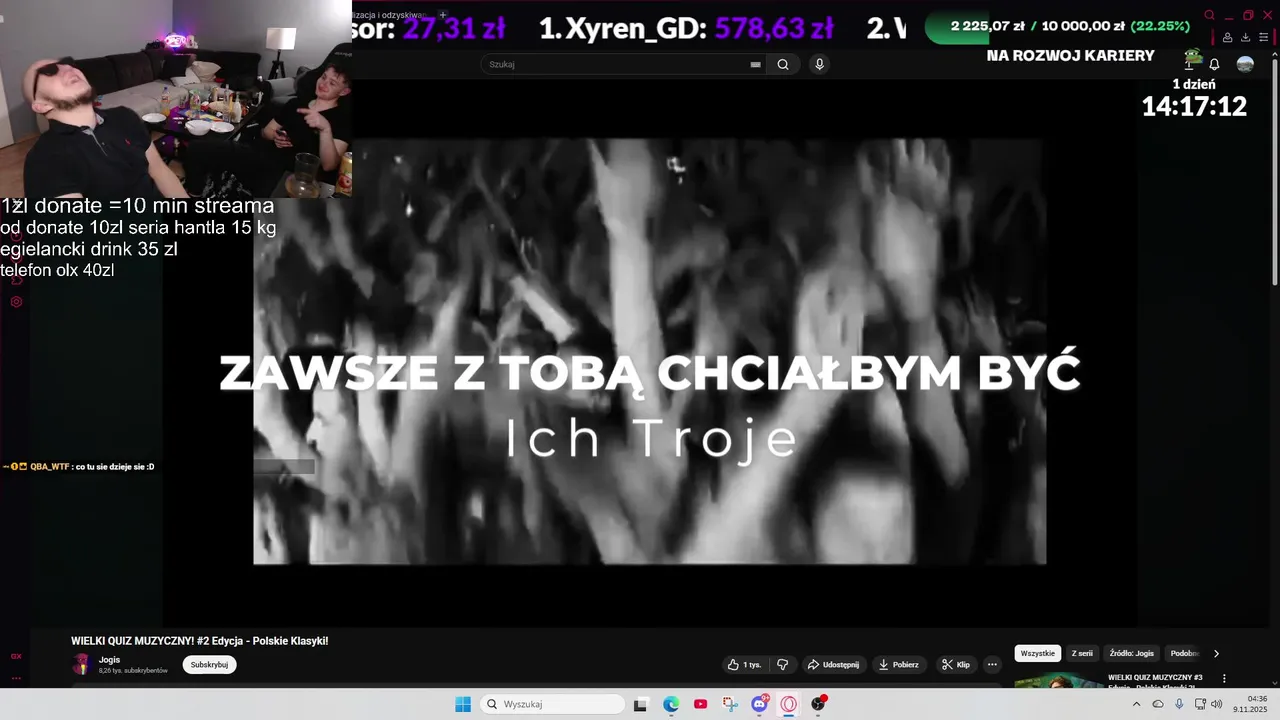Click the page vertical scrollbar thumb
Image resolution: width=1280 pixels, height=720 pixels.
click(x=1273, y=170)
